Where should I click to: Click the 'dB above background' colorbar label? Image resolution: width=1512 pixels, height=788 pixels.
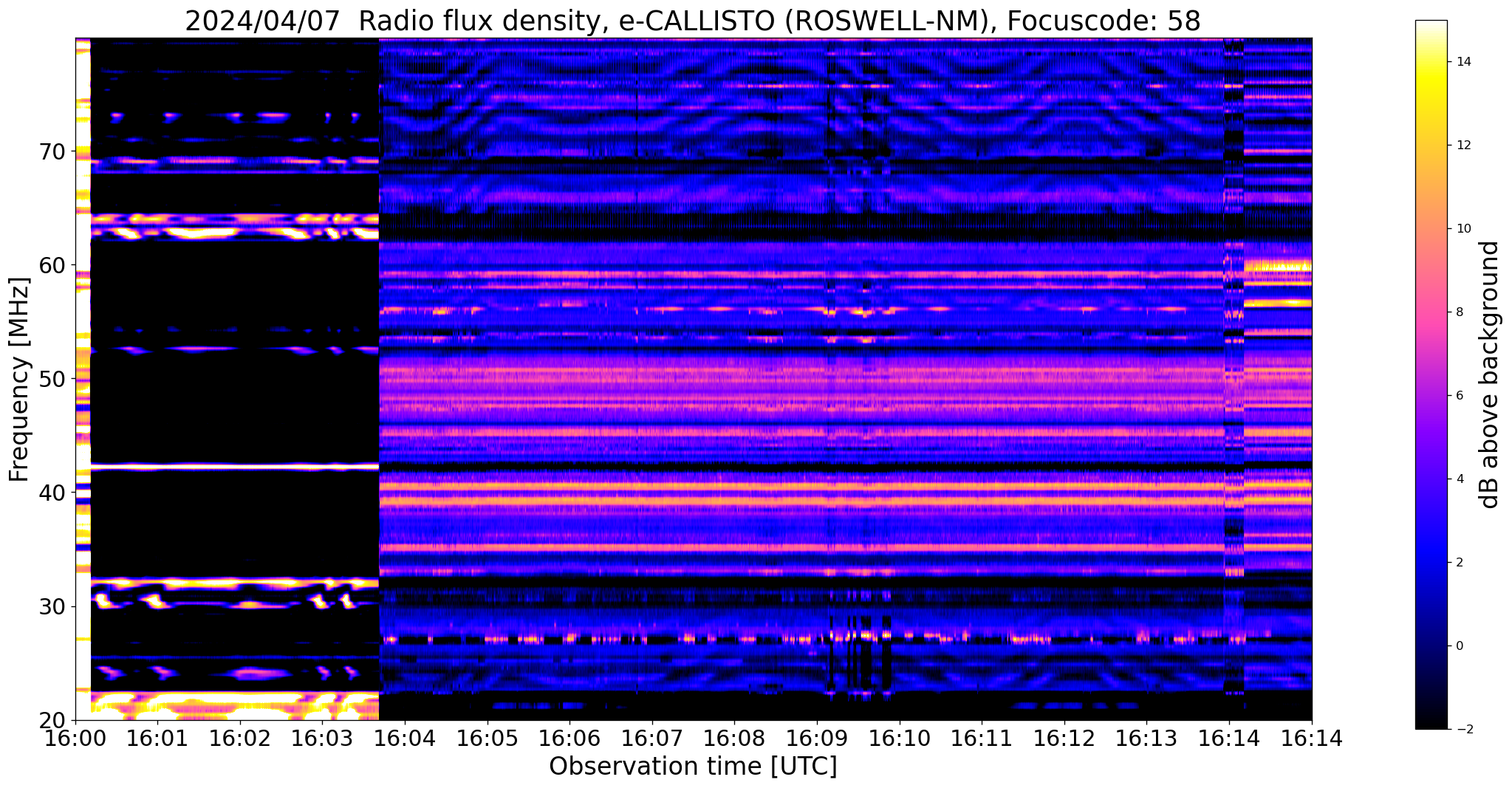[1490, 374]
